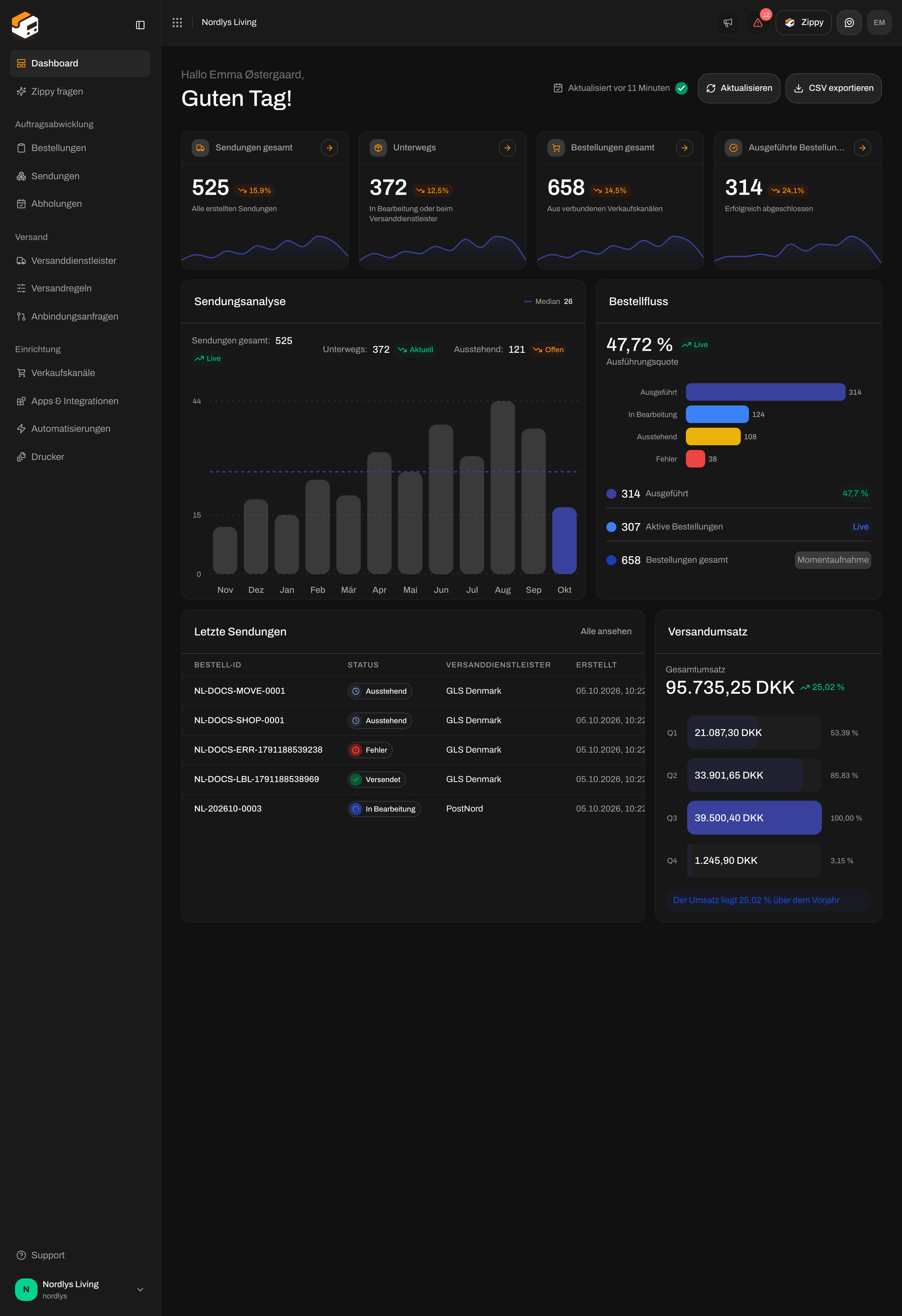Click the arrow on Ausgeführte Bestellungen card
Viewport: 902px width, 1316px height.
863,148
